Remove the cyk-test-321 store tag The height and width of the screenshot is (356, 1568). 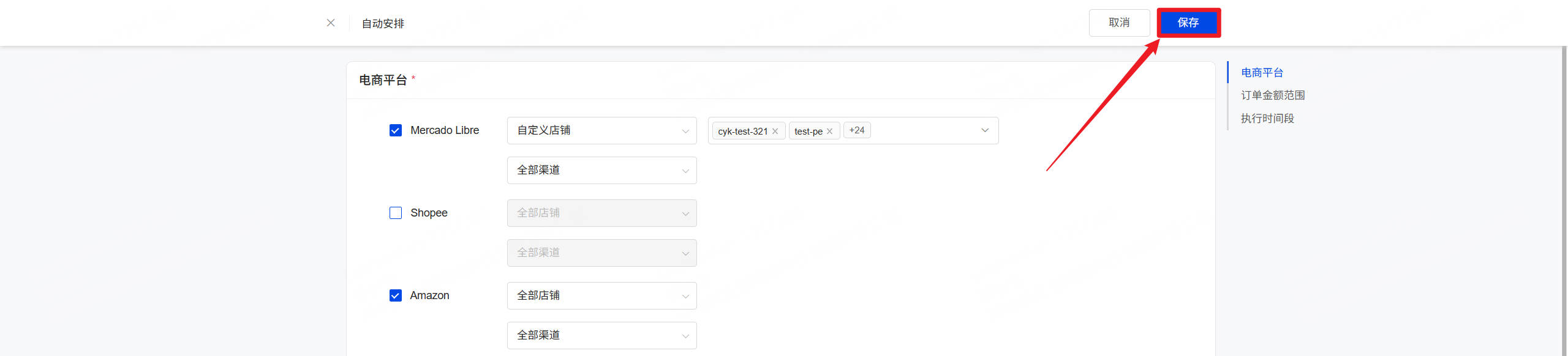coord(775,131)
